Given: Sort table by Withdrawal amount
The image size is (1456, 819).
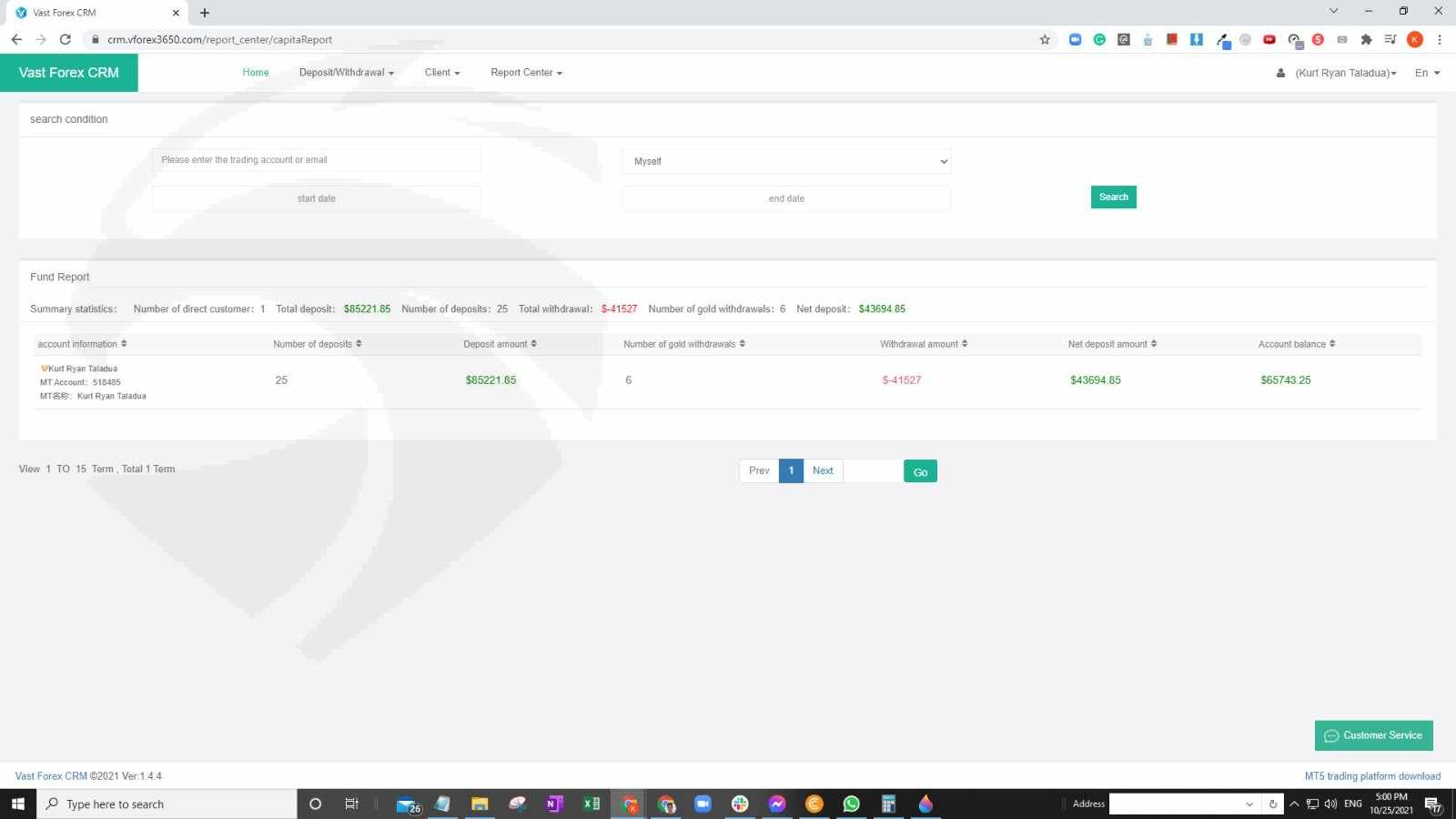Looking at the screenshot, I should [x=924, y=344].
